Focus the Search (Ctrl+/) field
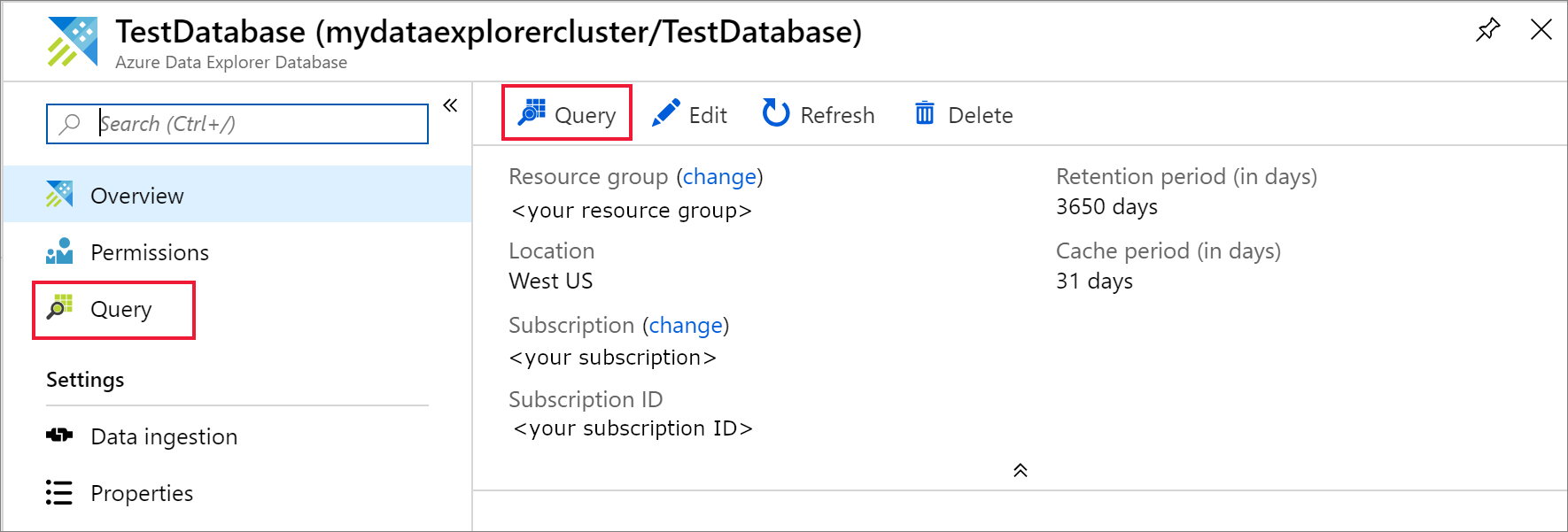This screenshot has width=1568, height=532. 257,124
